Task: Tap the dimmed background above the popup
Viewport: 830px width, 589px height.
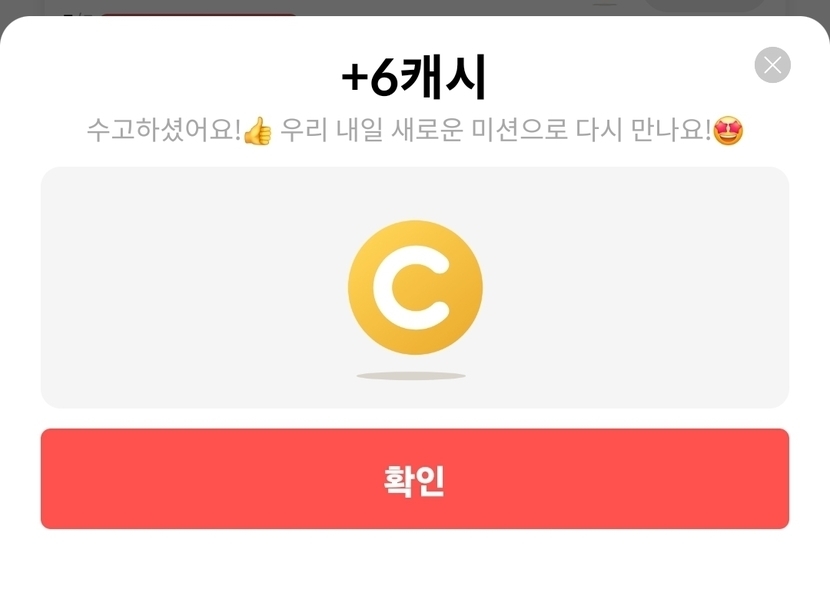Action: 476,6
